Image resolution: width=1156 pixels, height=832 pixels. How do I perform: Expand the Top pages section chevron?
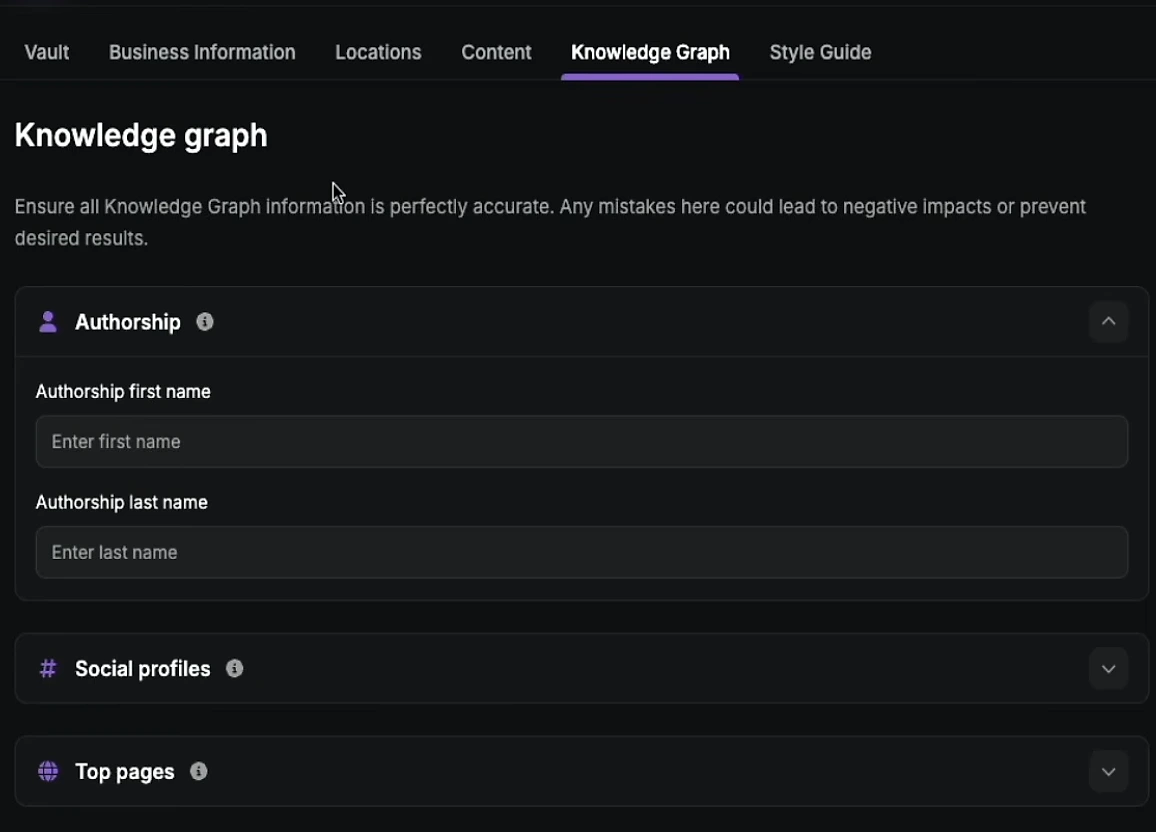pos(1108,772)
